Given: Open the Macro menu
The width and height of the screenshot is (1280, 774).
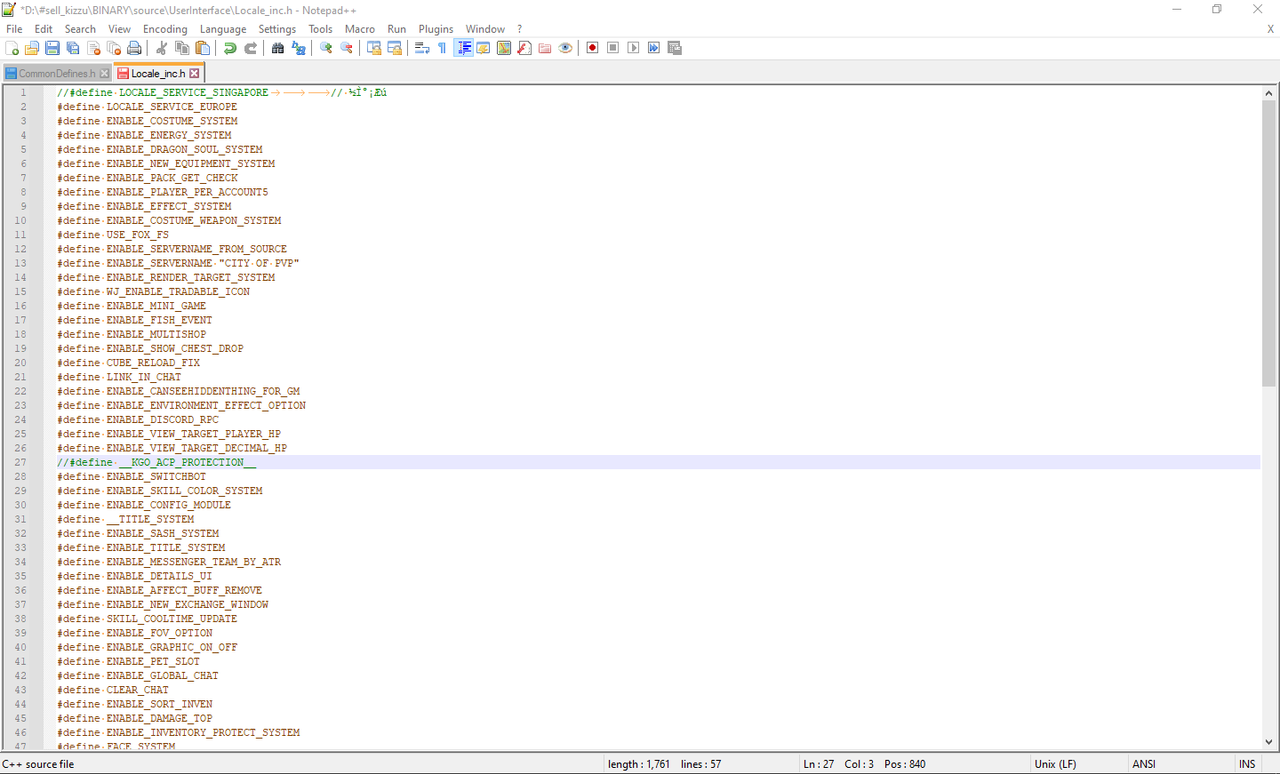Looking at the screenshot, I should click(360, 29).
